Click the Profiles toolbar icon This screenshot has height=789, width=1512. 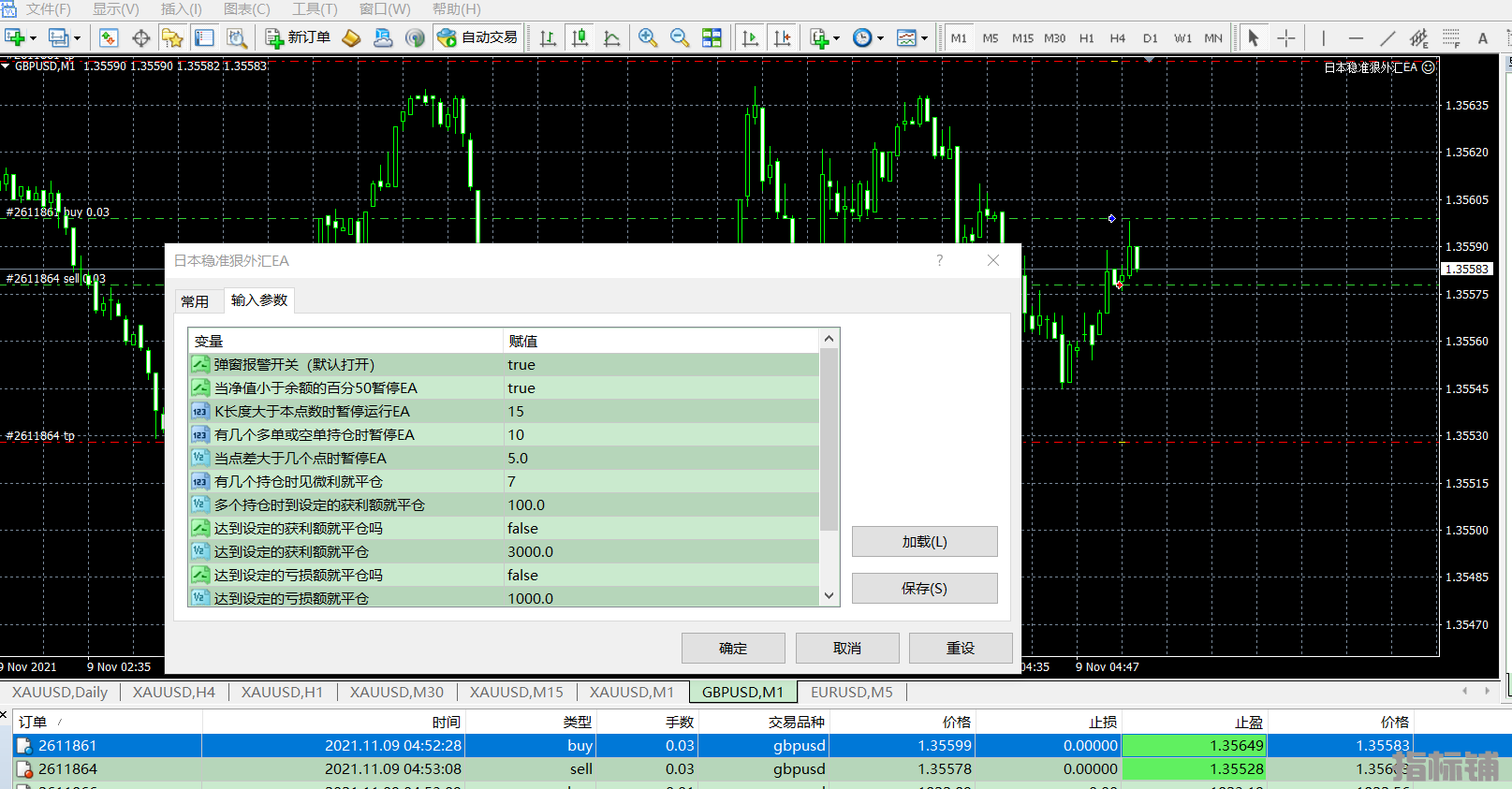coord(59,37)
